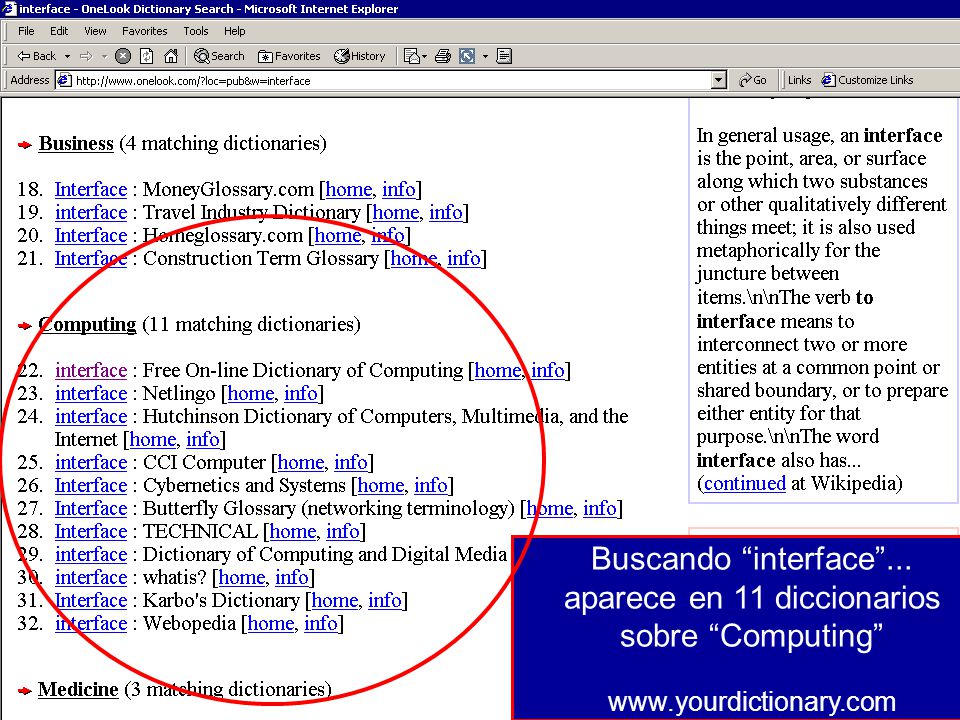Open interface entry for Dictionary of Computing

[91, 554]
